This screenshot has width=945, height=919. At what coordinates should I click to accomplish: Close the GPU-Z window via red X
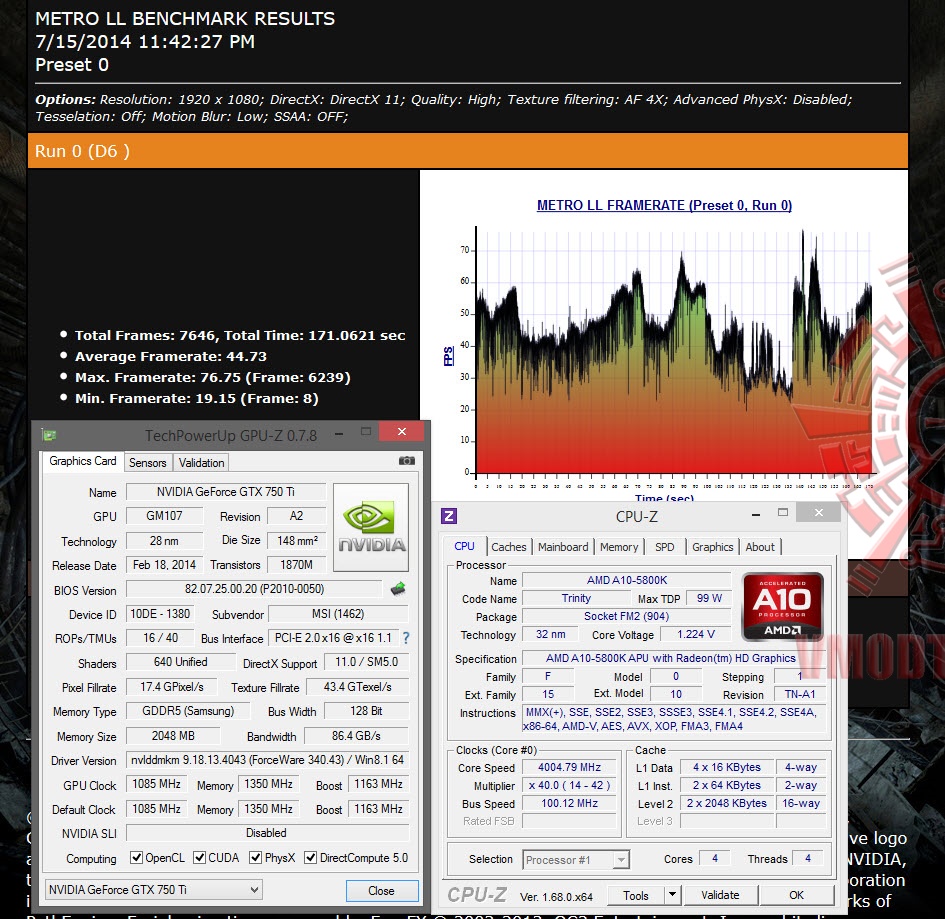tap(401, 431)
